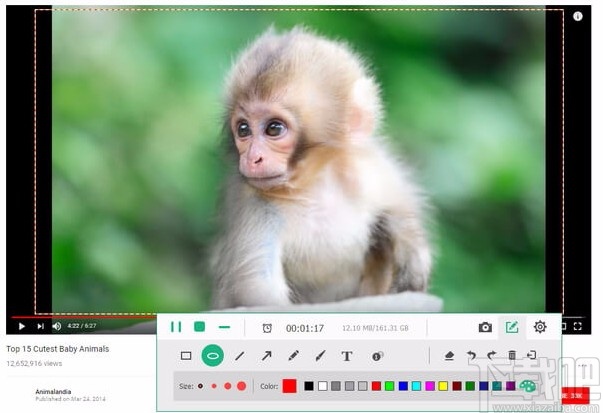Exit the drawing panel
Viewport: 603px width, 413px height.
click(x=531, y=355)
